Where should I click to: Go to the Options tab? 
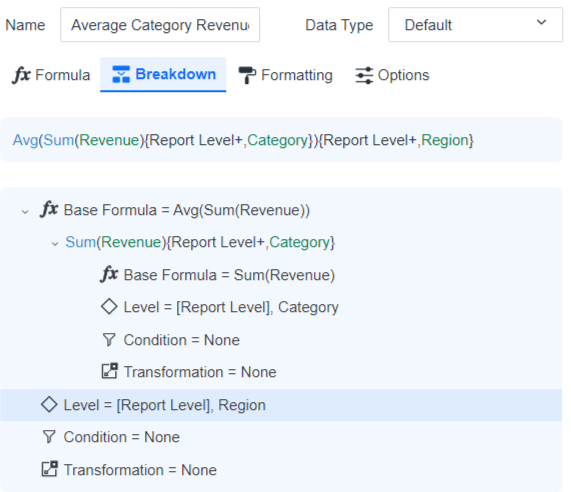[392, 75]
